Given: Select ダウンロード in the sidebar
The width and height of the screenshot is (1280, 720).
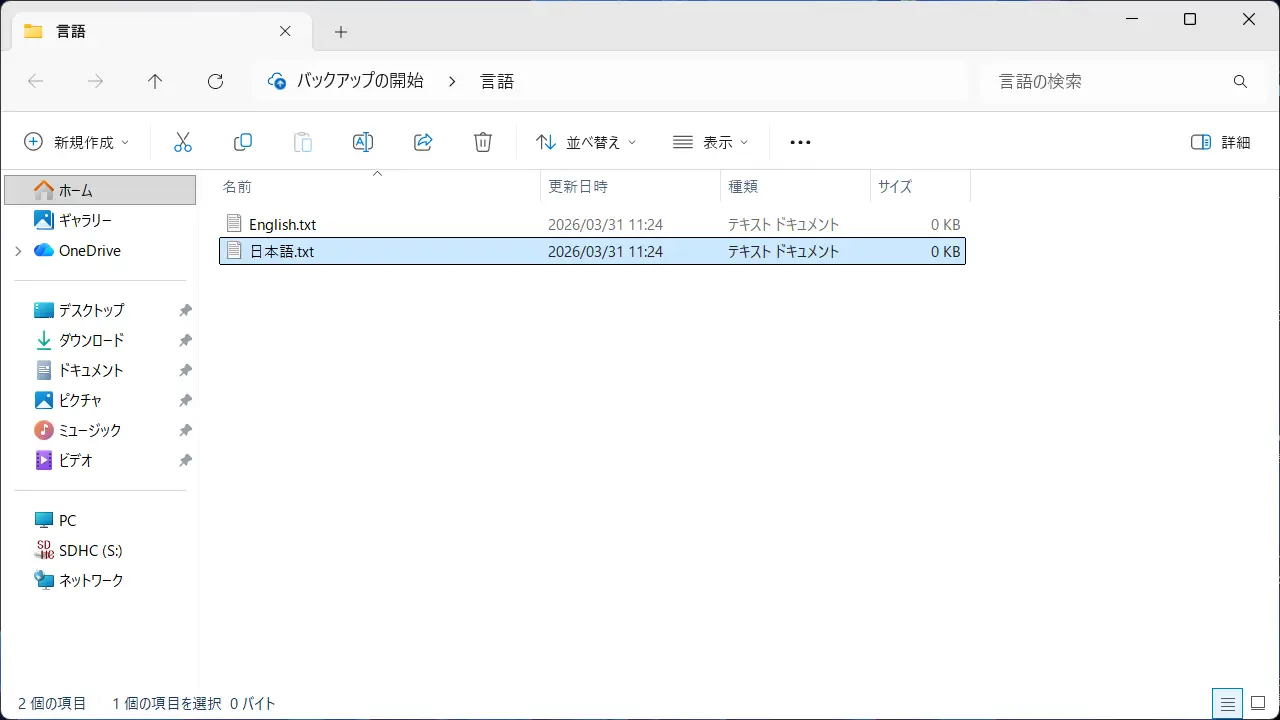Looking at the screenshot, I should pyautogui.click(x=91, y=340).
